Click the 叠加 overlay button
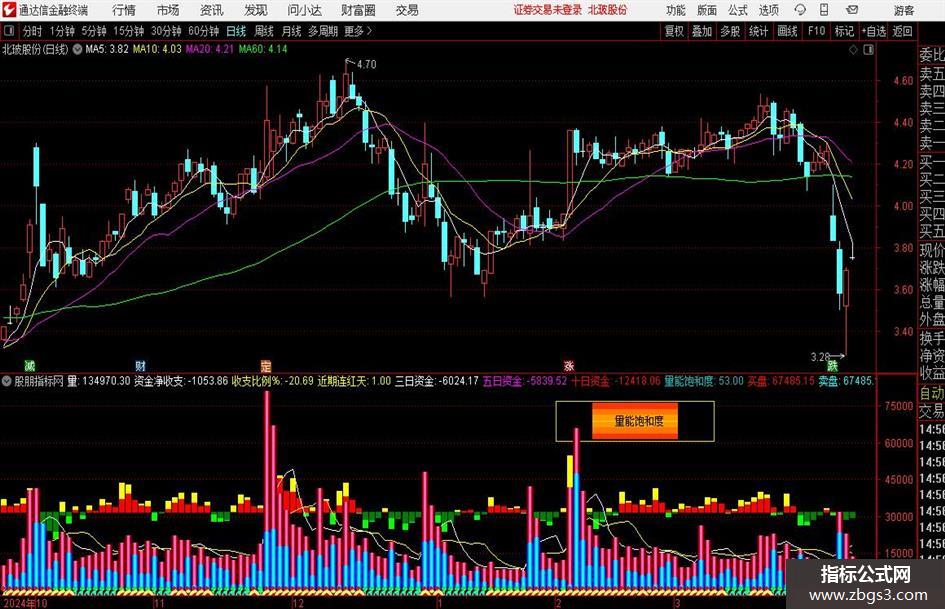The height and width of the screenshot is (609, 945). pyautogui.click(x=702, y=31)
